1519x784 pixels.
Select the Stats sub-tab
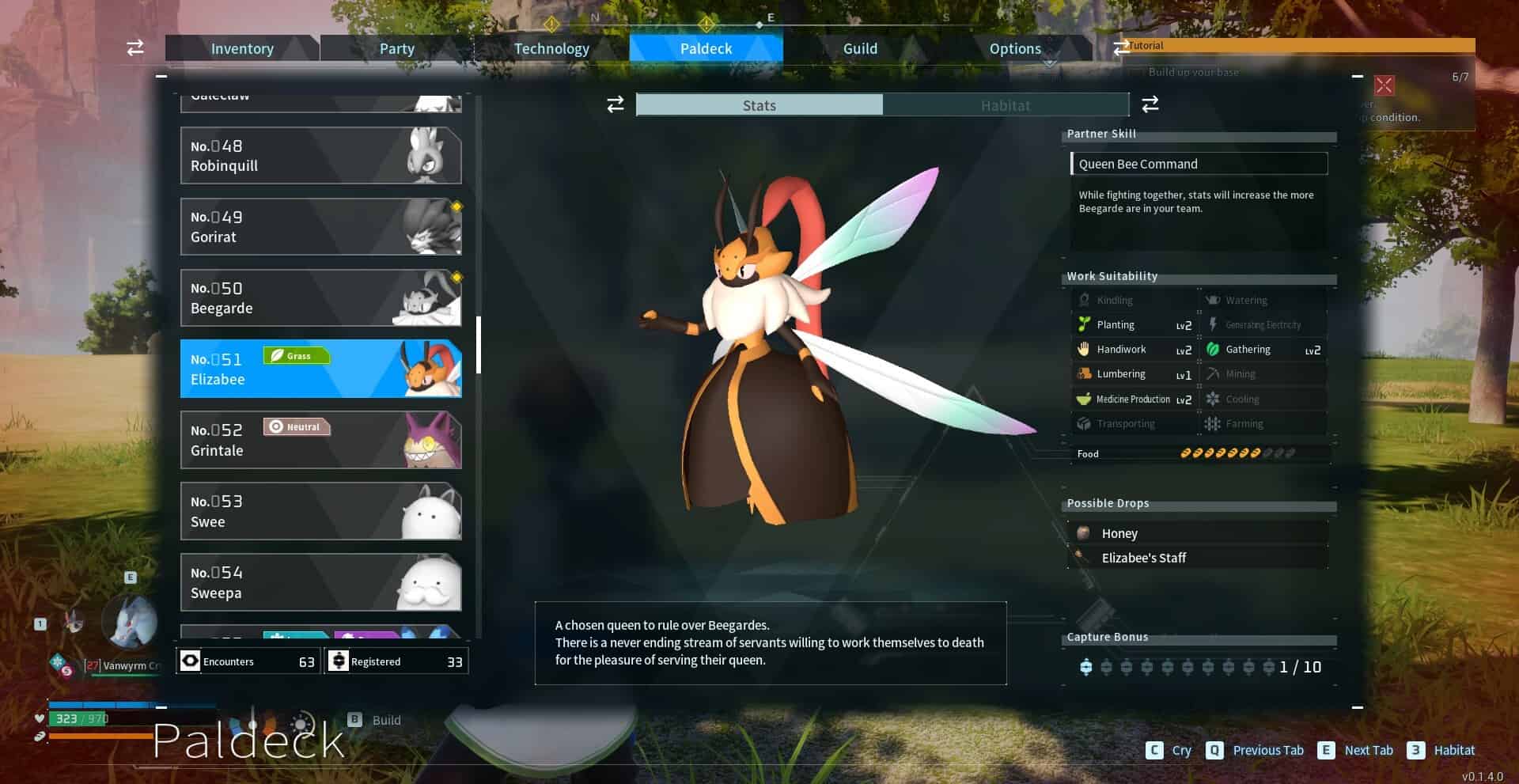coord(759,105)
